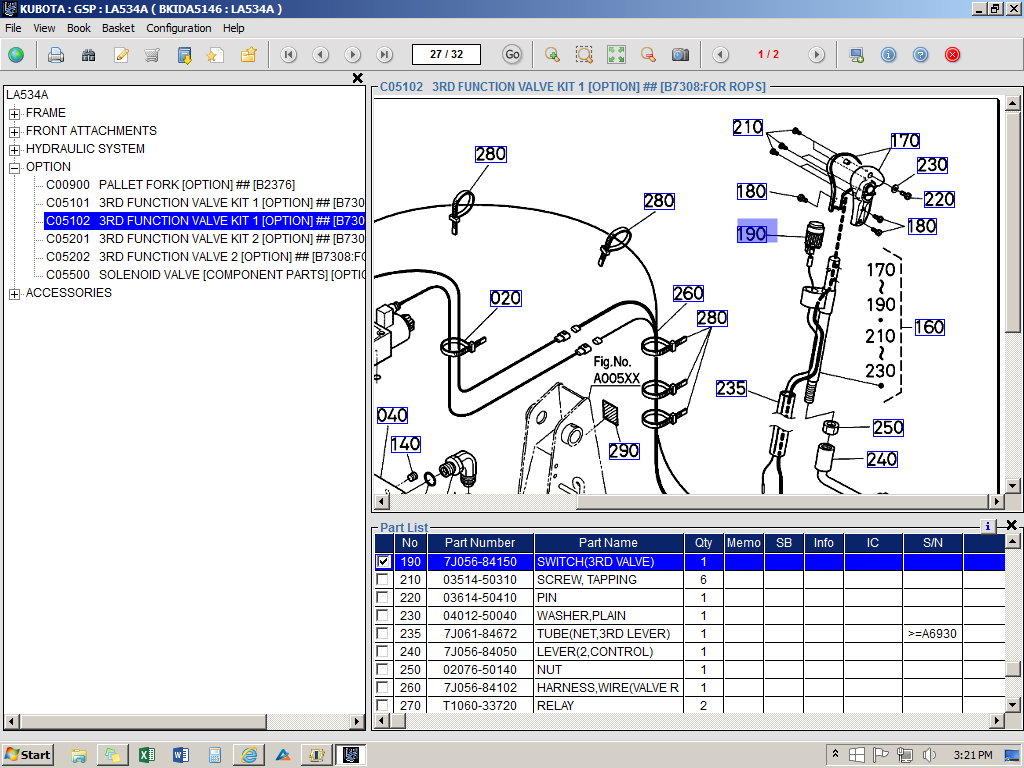The height and width of the screenshot is (768, 1024).
Task: Check the box for part 260 HARNESS,WIRE
Action: pyautogui.click(x=383, y=687)
